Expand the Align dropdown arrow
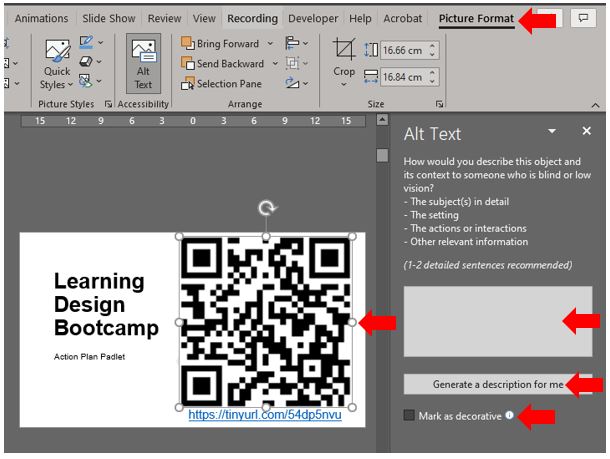610x459 pixels. [306, 43]
